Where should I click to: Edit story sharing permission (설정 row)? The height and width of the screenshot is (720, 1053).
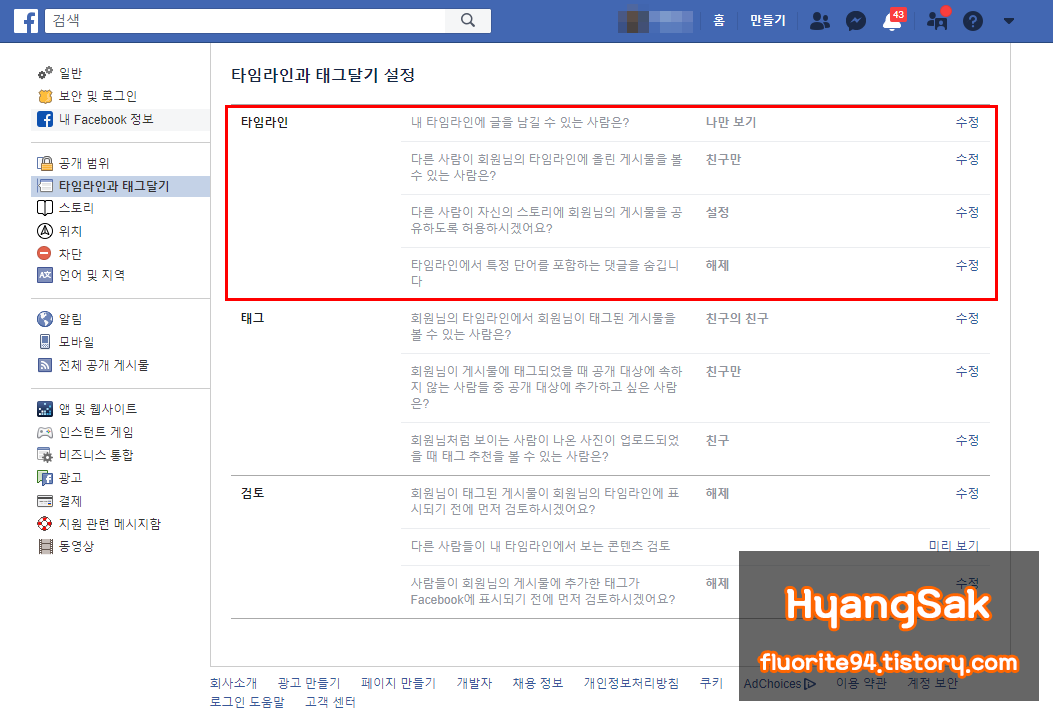tap(967, 212)
